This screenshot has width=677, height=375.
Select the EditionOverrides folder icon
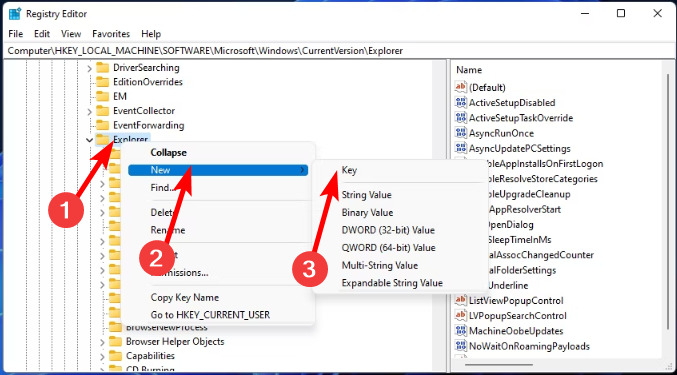(102, 82)
